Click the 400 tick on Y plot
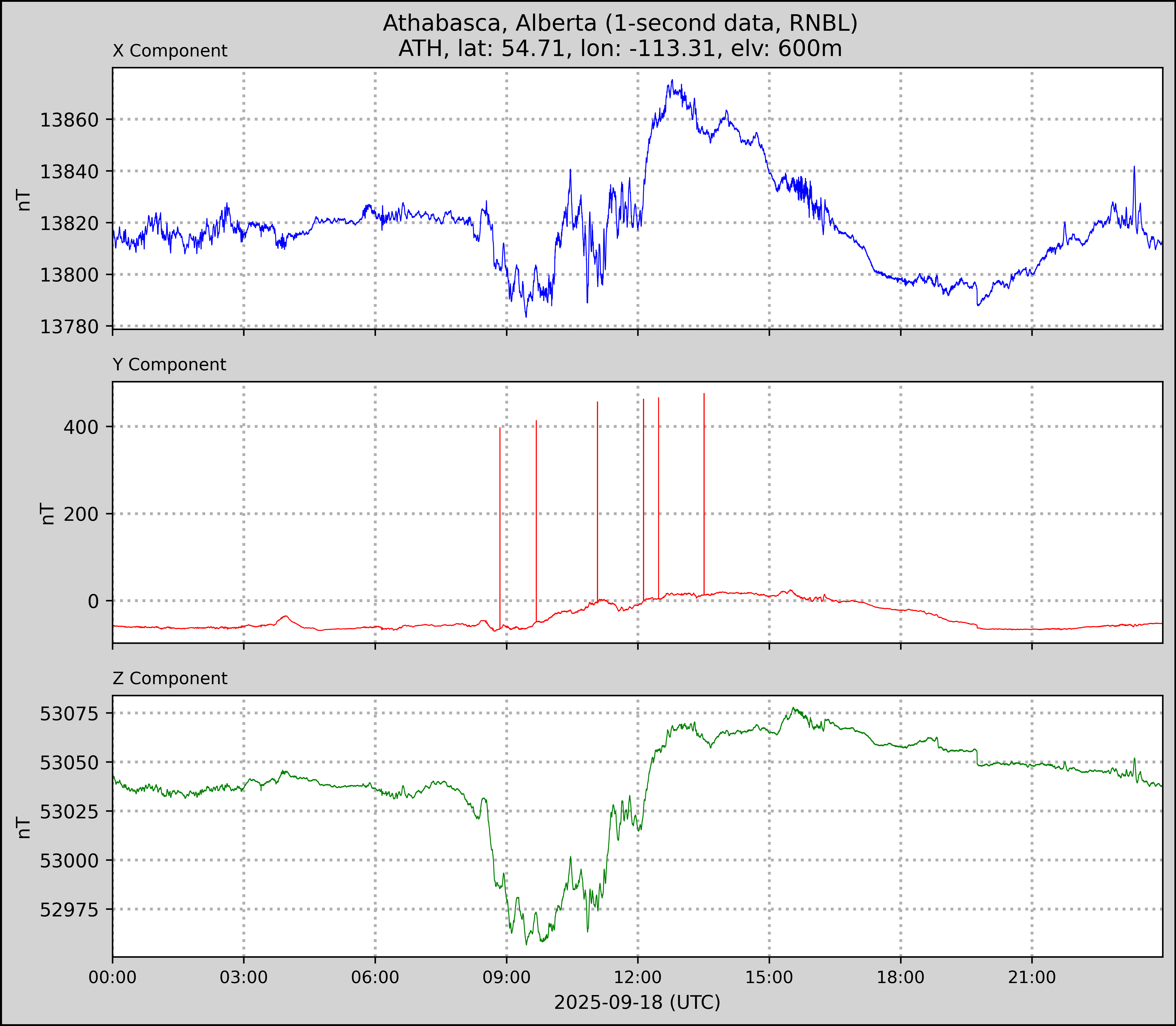This screenshot has height=1026, width=1176. click(81, 427)
